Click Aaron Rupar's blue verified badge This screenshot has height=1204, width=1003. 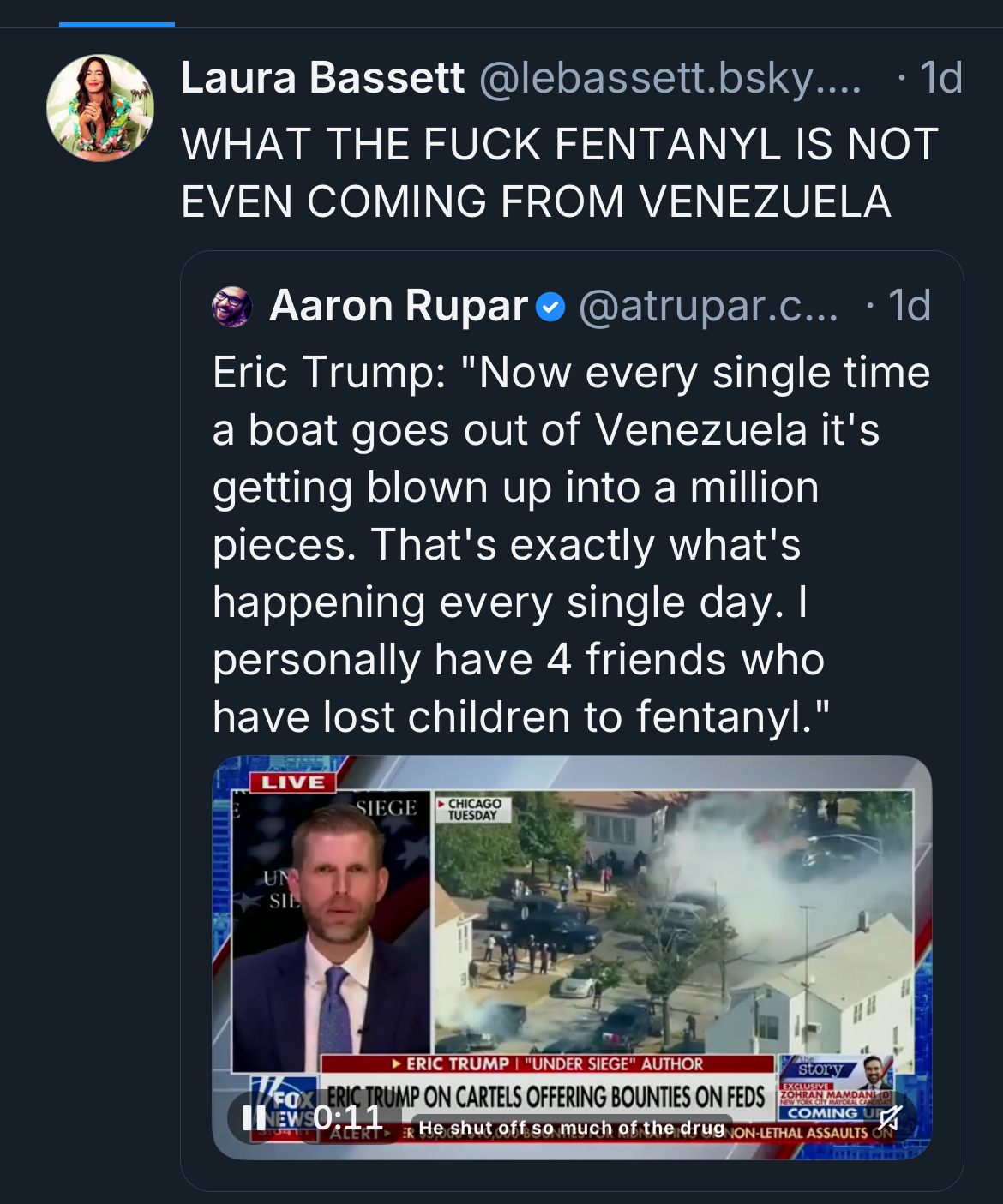pyautogui.click(x=550, y=307)
